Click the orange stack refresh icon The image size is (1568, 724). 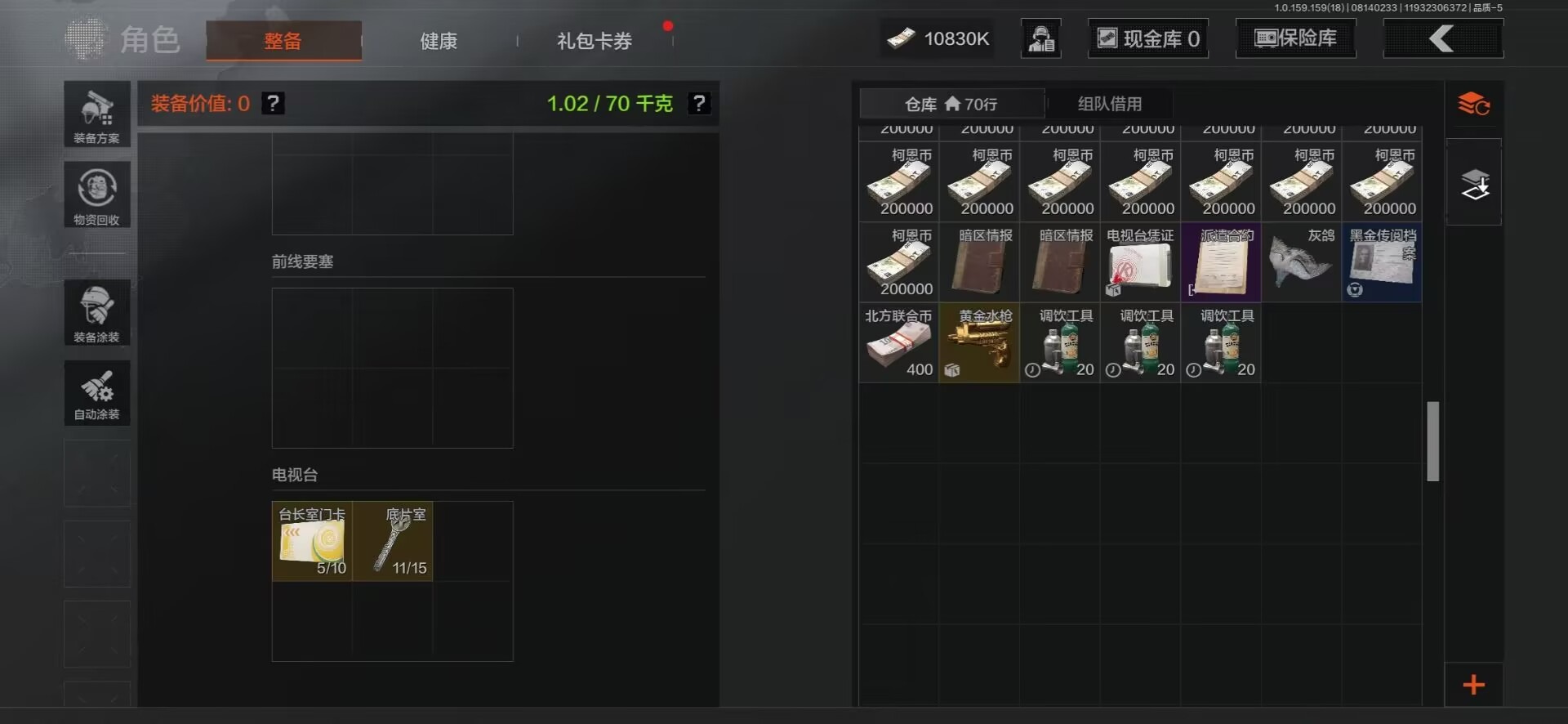click(x=1474, y=105)
